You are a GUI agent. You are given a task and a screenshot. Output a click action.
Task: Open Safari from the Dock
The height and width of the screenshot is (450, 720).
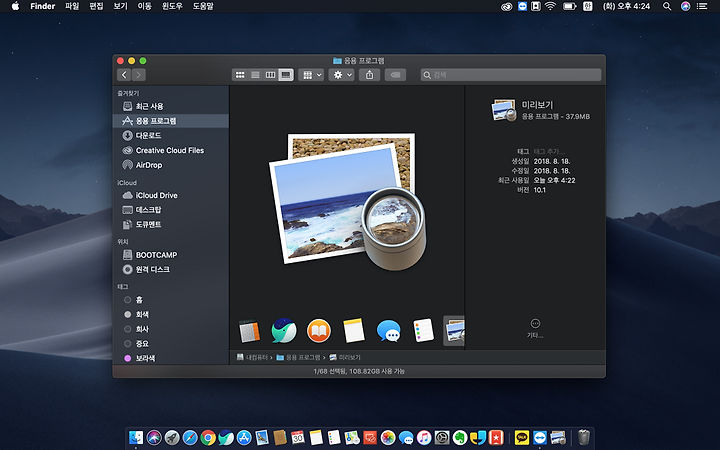tap(190, 438)
